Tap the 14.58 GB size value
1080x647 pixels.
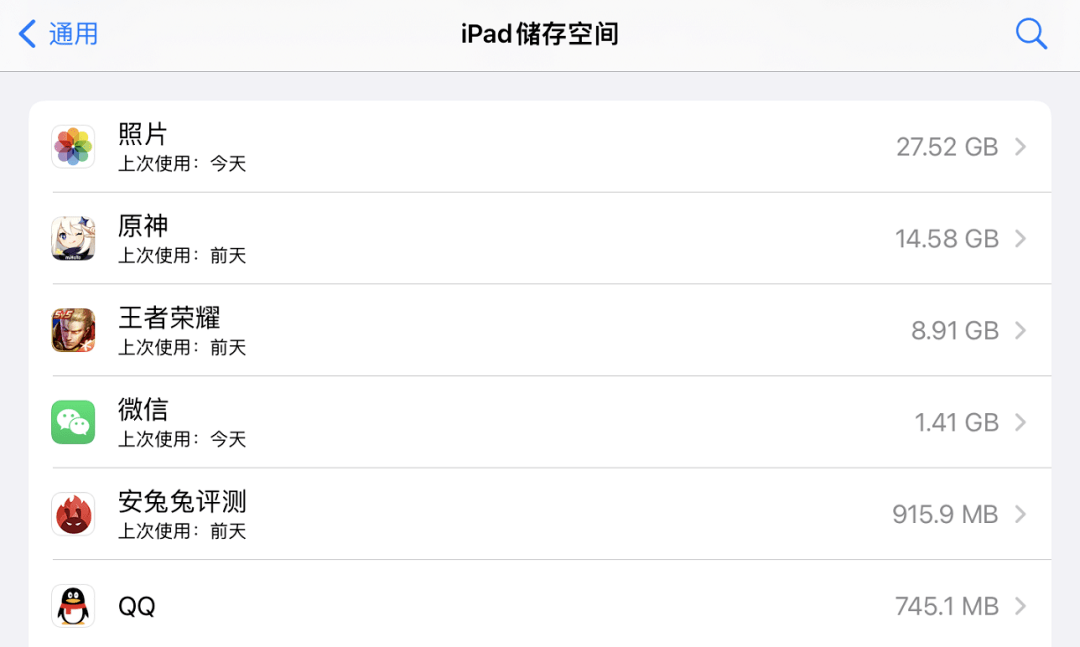pos(947,239)
